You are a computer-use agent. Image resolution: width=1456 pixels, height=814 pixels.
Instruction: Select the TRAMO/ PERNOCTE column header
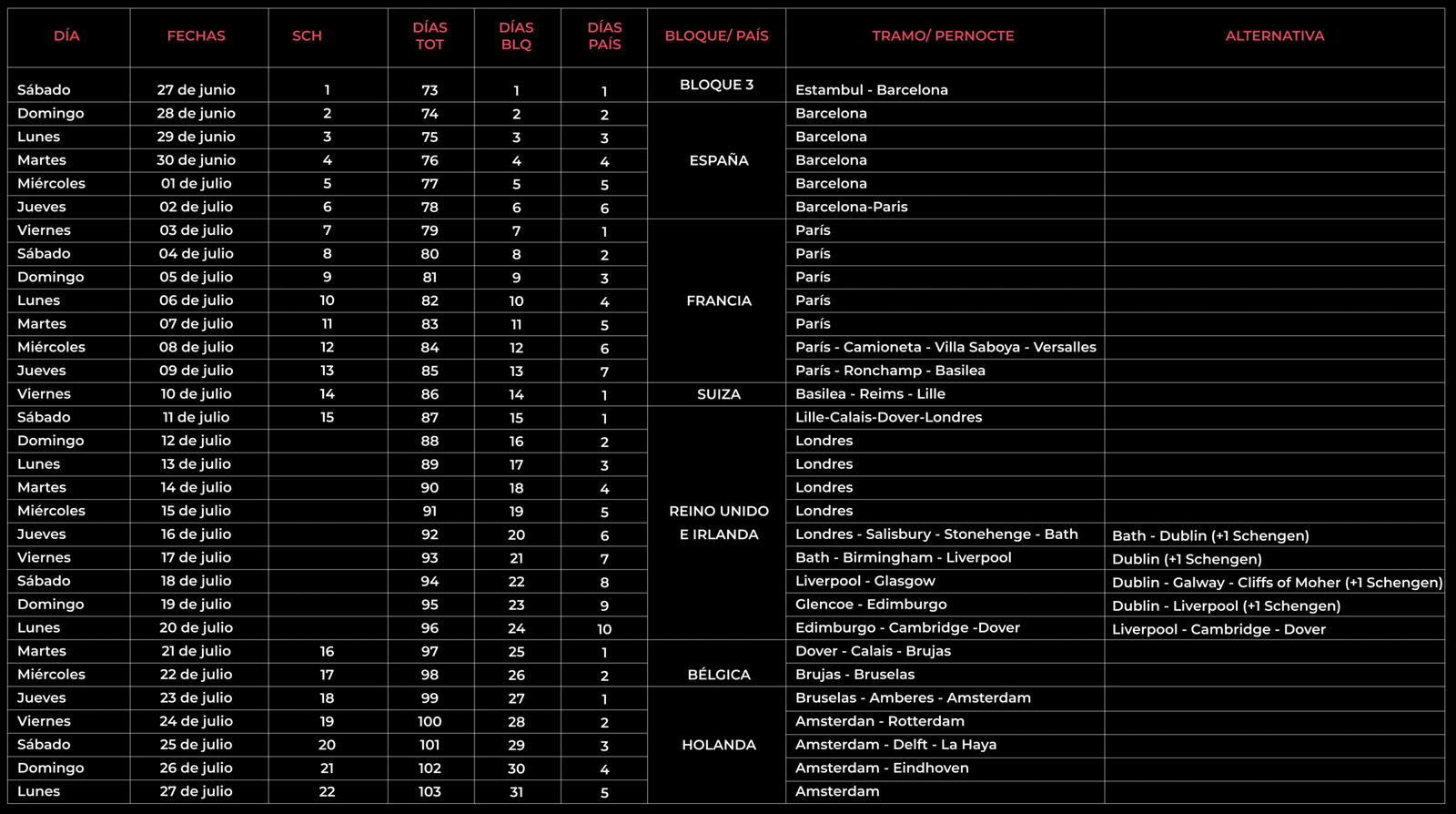pyautogui.click(x=943, y=36)
